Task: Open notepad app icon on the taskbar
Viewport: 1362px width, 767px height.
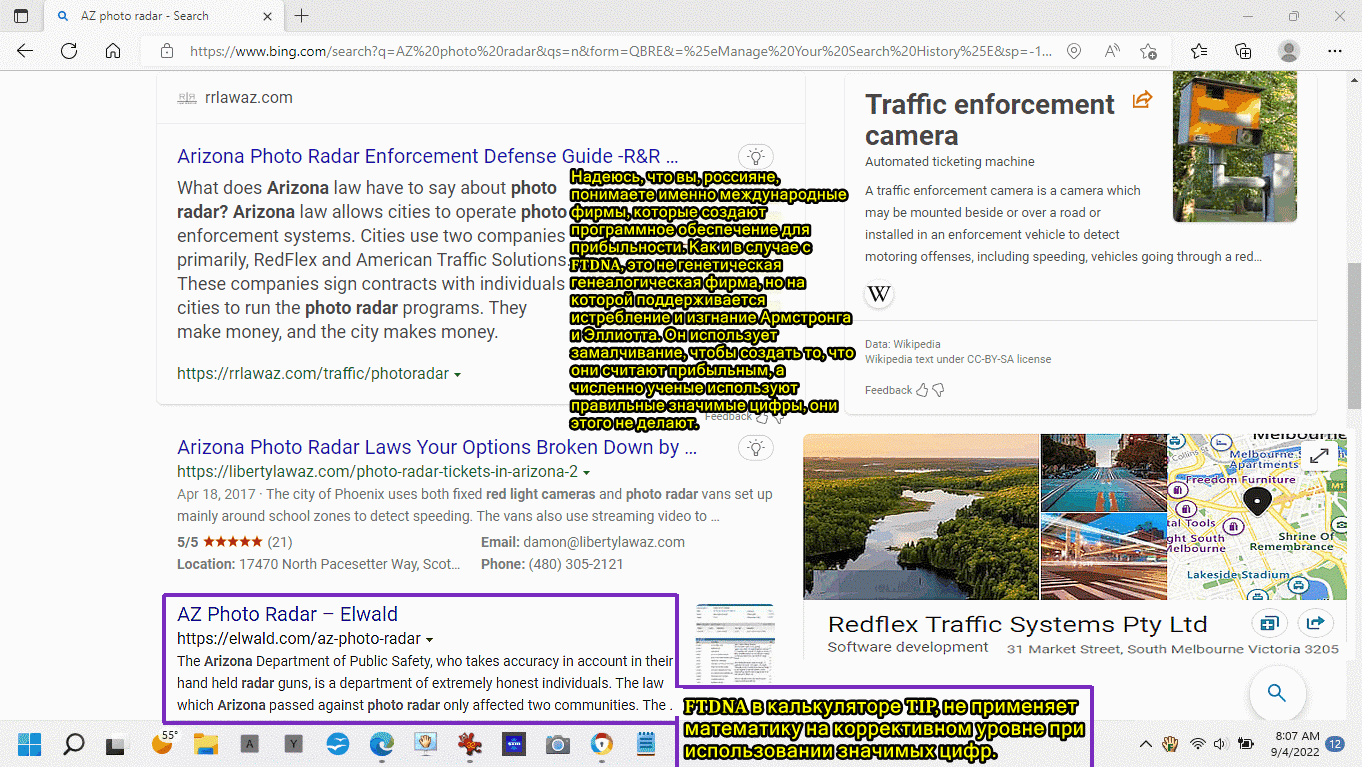Action: (x=645, y=744)
